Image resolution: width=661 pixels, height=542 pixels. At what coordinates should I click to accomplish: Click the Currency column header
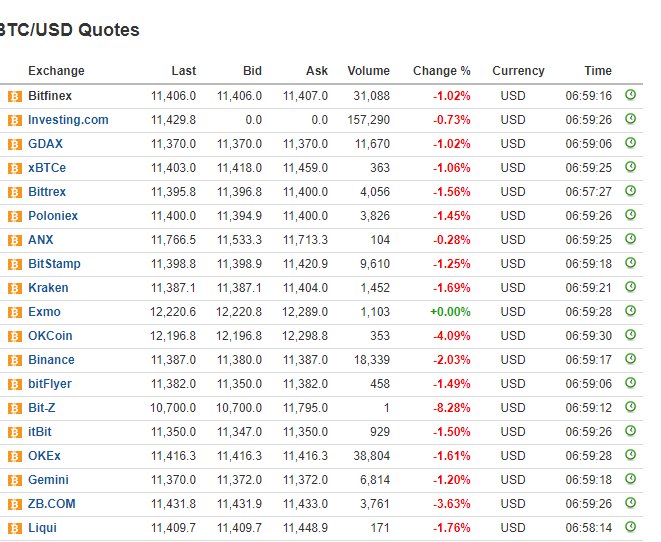pyautogui.click(x=519, y=71)
